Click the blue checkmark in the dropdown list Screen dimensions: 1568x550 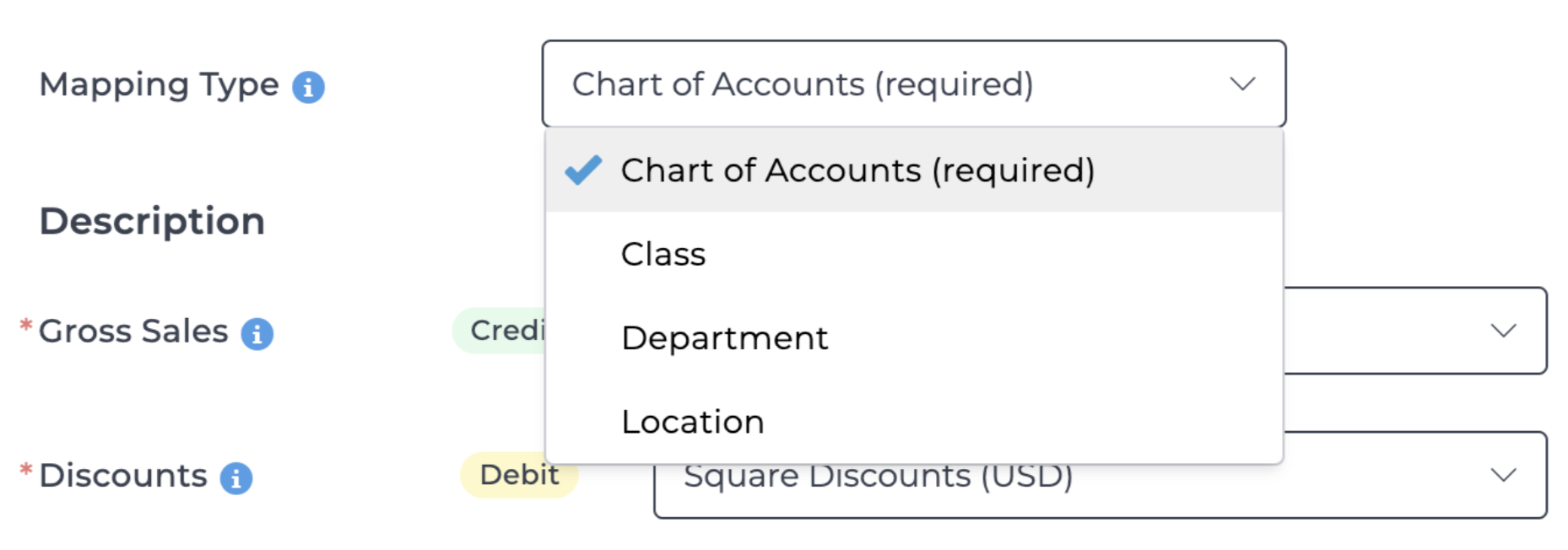click(x=583, y=170)
